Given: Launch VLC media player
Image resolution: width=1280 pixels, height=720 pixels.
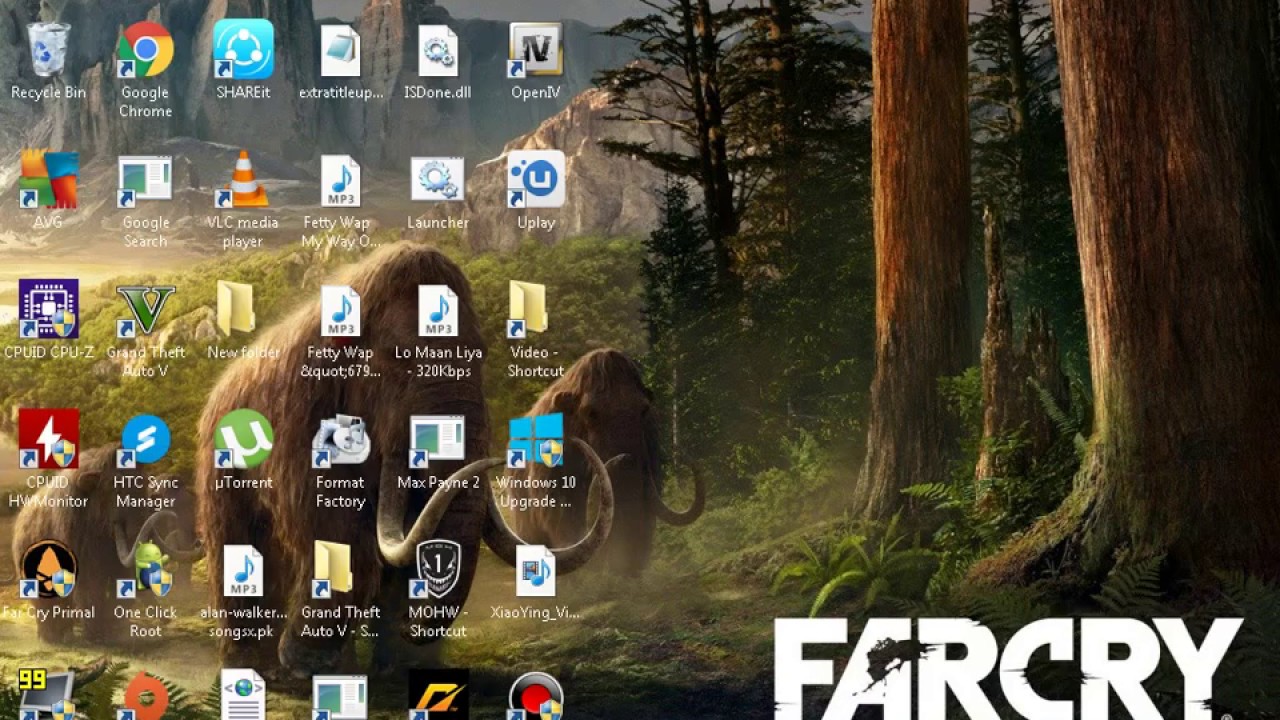Looking at the screenshot, I should 243,180.
